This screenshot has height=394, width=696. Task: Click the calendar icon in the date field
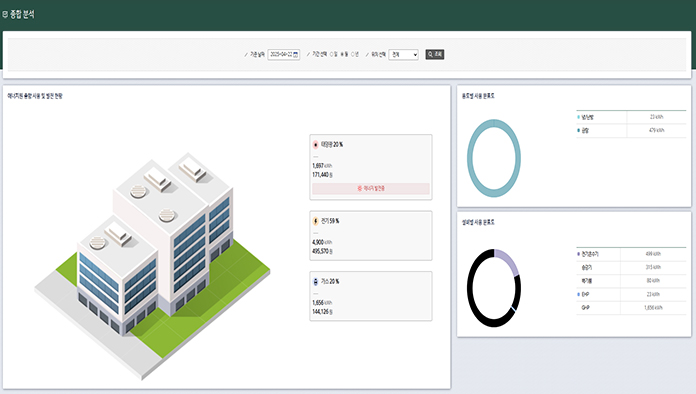[x=296, y=55]
